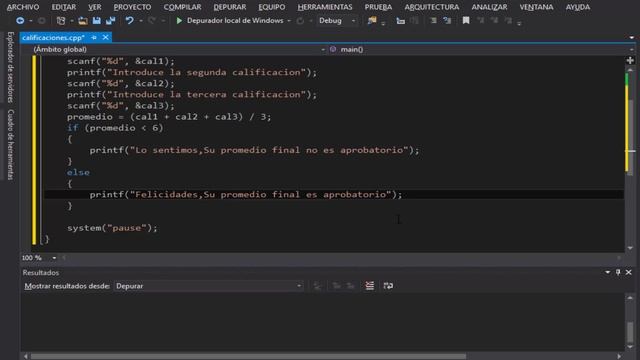Screen dimensions: 640x360
Task: Open the tab list dropdown arrow at right
Action: (x=631, y=38)
